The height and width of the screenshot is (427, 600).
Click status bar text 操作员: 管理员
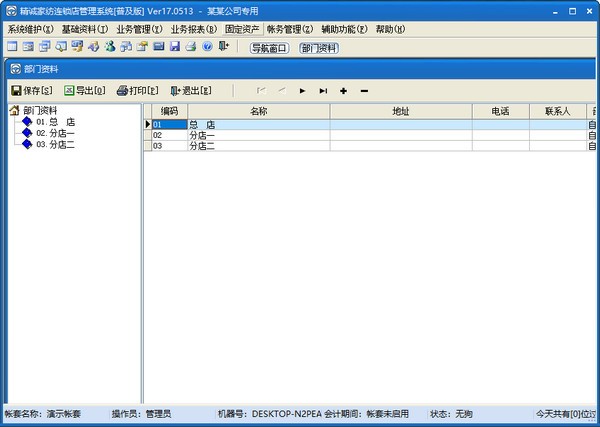pyautogui.click(x=141, y=414)
